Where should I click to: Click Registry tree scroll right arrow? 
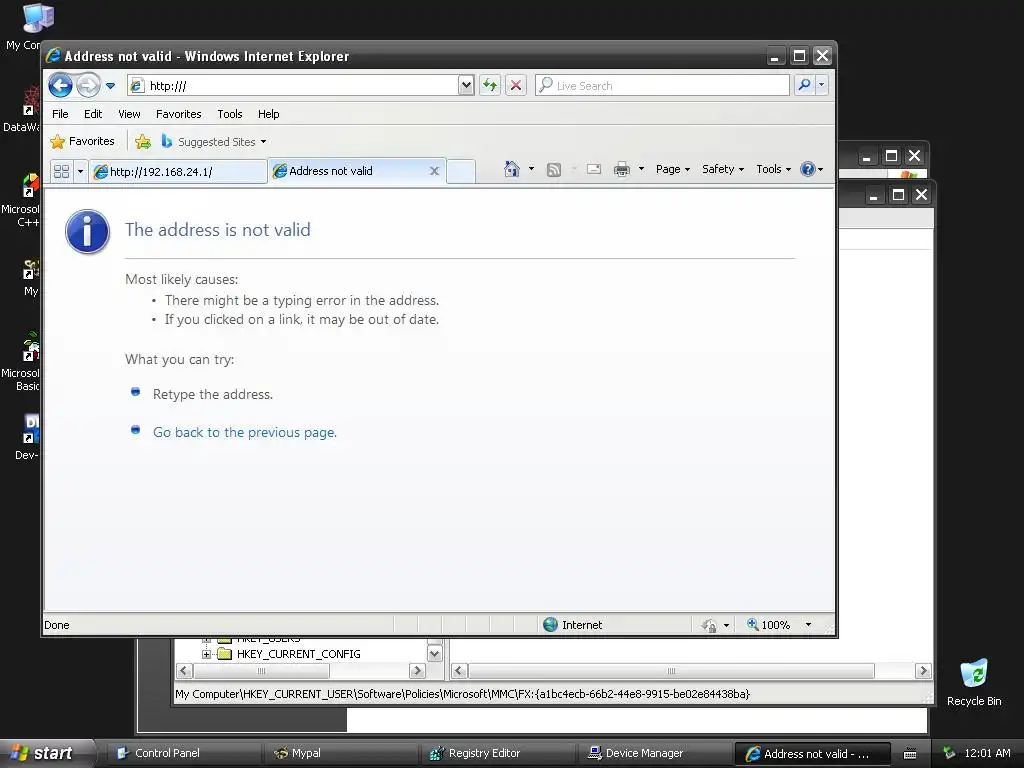point(417,671)
